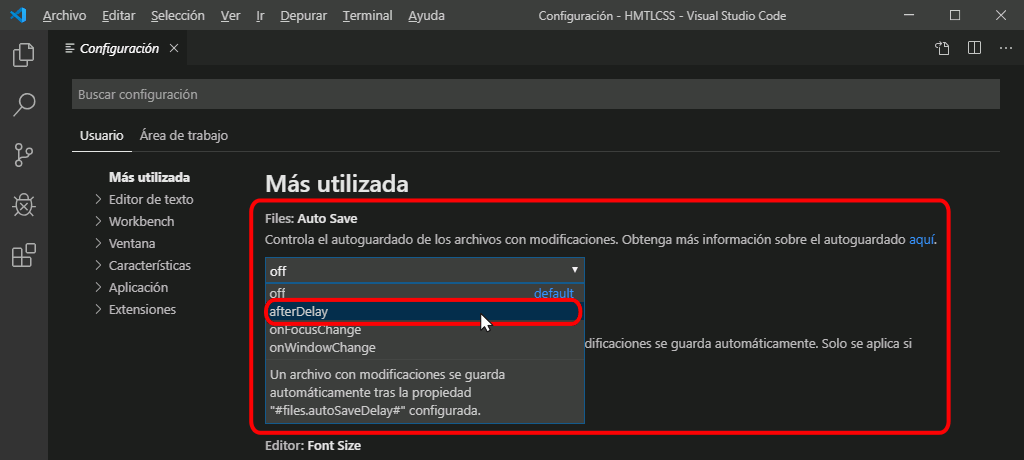Screen dimensions: 1024x460
Task: Open settings JSON file icon
Action: tap(941, 48)
